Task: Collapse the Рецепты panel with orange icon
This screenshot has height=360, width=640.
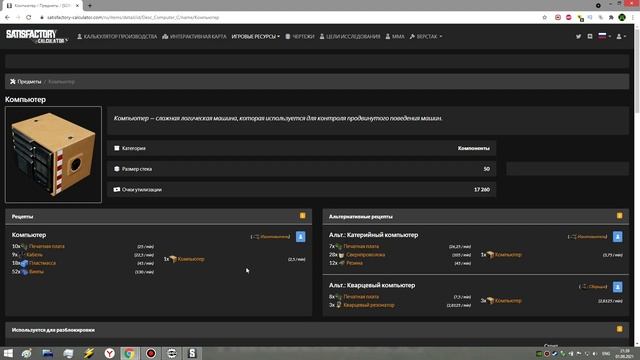Action: (302, 216)
